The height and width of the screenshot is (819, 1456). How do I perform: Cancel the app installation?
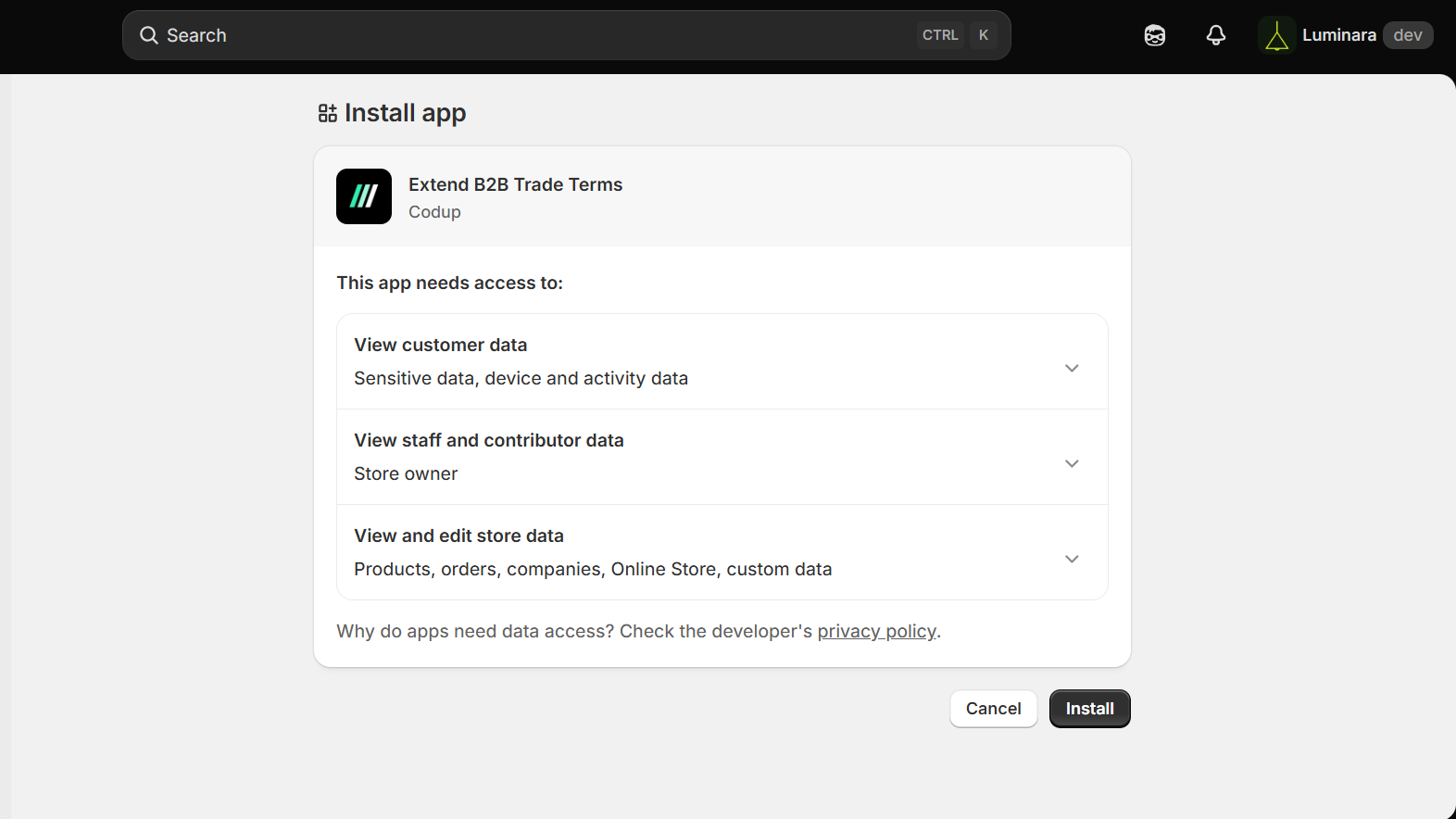(x=993, y=709)
